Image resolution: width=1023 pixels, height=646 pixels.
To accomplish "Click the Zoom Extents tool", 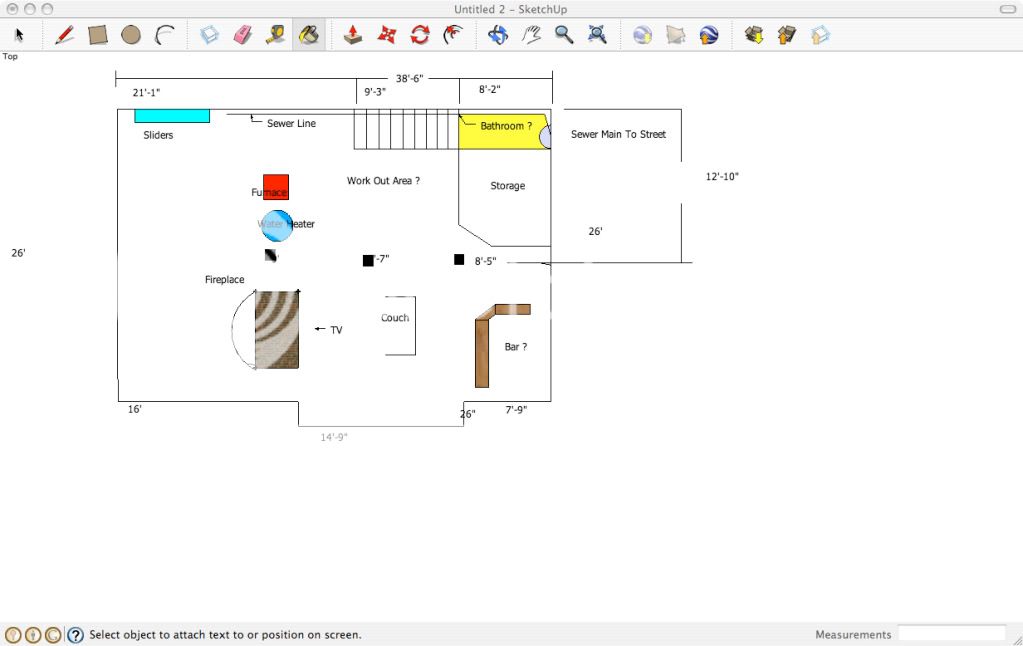I will (598, 35).
